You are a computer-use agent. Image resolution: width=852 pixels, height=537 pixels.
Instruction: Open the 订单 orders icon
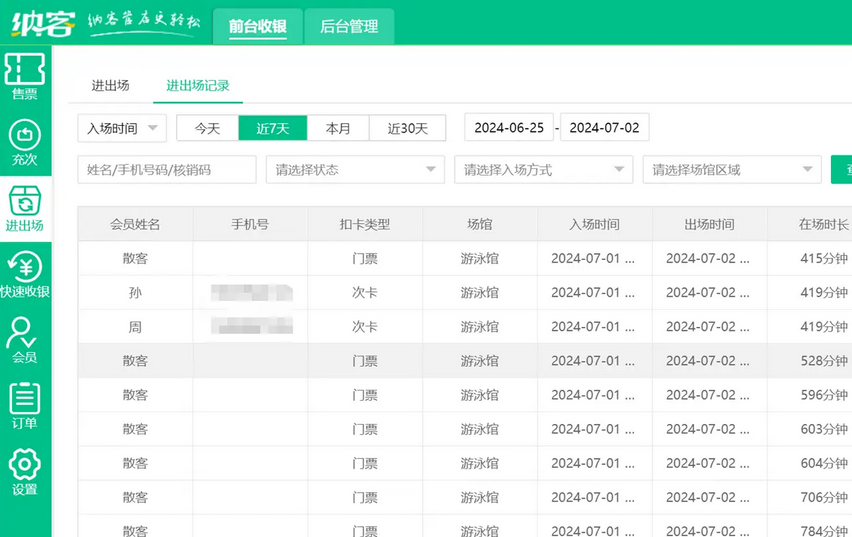tap(25, 406)
